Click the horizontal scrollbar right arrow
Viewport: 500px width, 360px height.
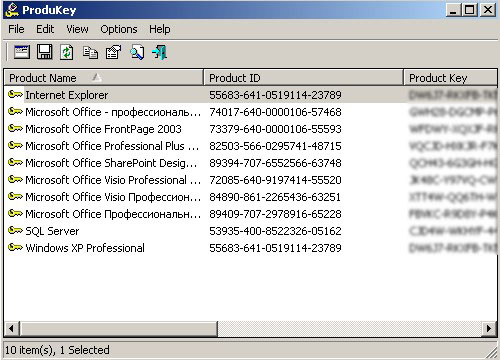click(489, 329)
